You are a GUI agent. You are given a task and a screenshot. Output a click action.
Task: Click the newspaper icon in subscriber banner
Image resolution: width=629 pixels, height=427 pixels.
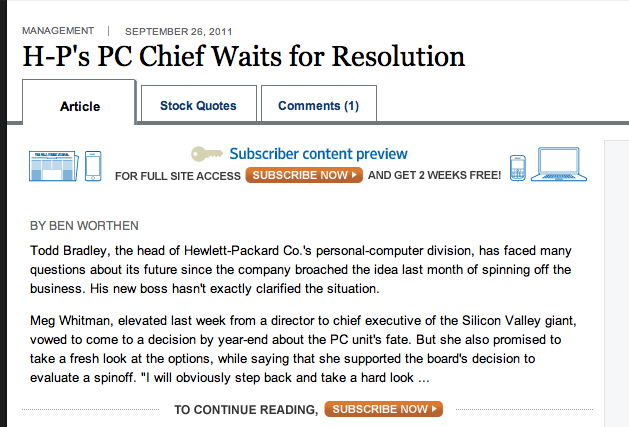pyautogui.click(x=54, y=166)
